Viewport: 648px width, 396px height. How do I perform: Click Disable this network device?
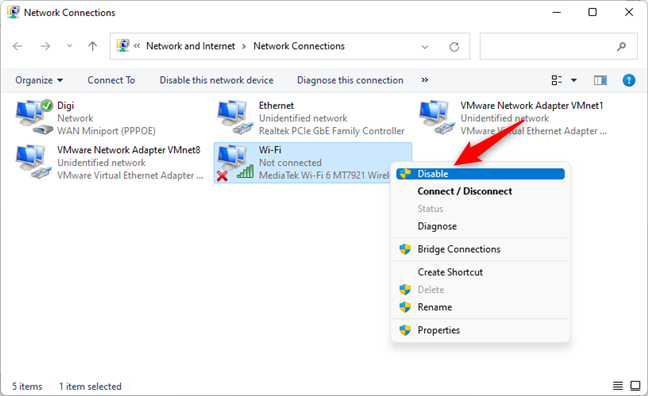point(217,80)
